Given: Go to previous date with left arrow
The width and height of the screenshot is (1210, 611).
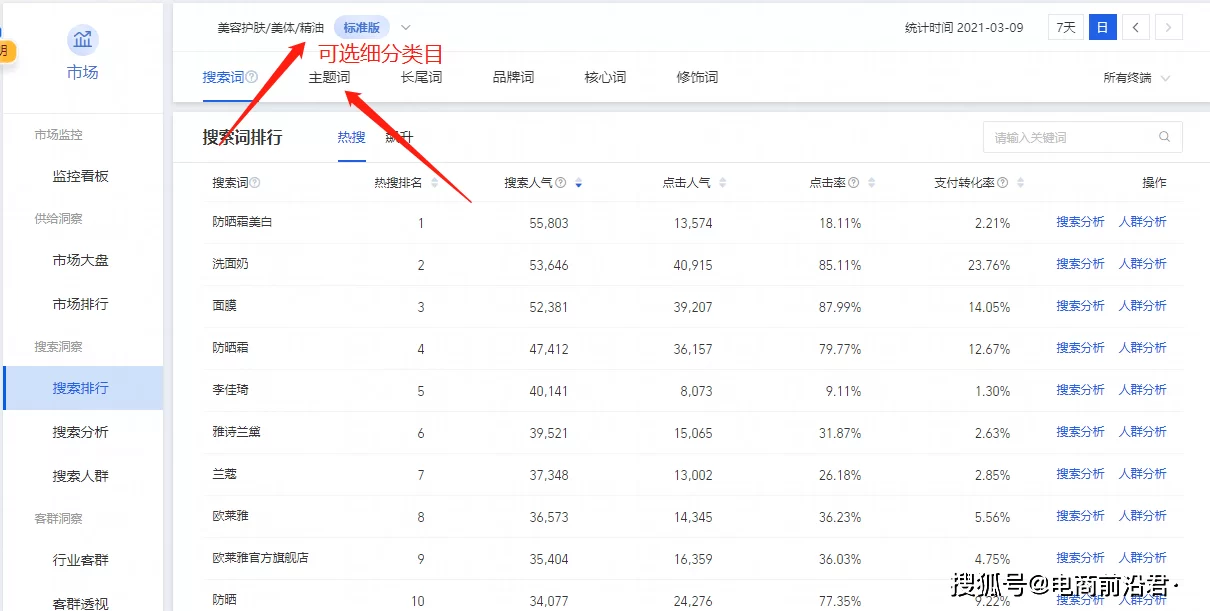Looking at the screenshot, I should point(1135,27).
